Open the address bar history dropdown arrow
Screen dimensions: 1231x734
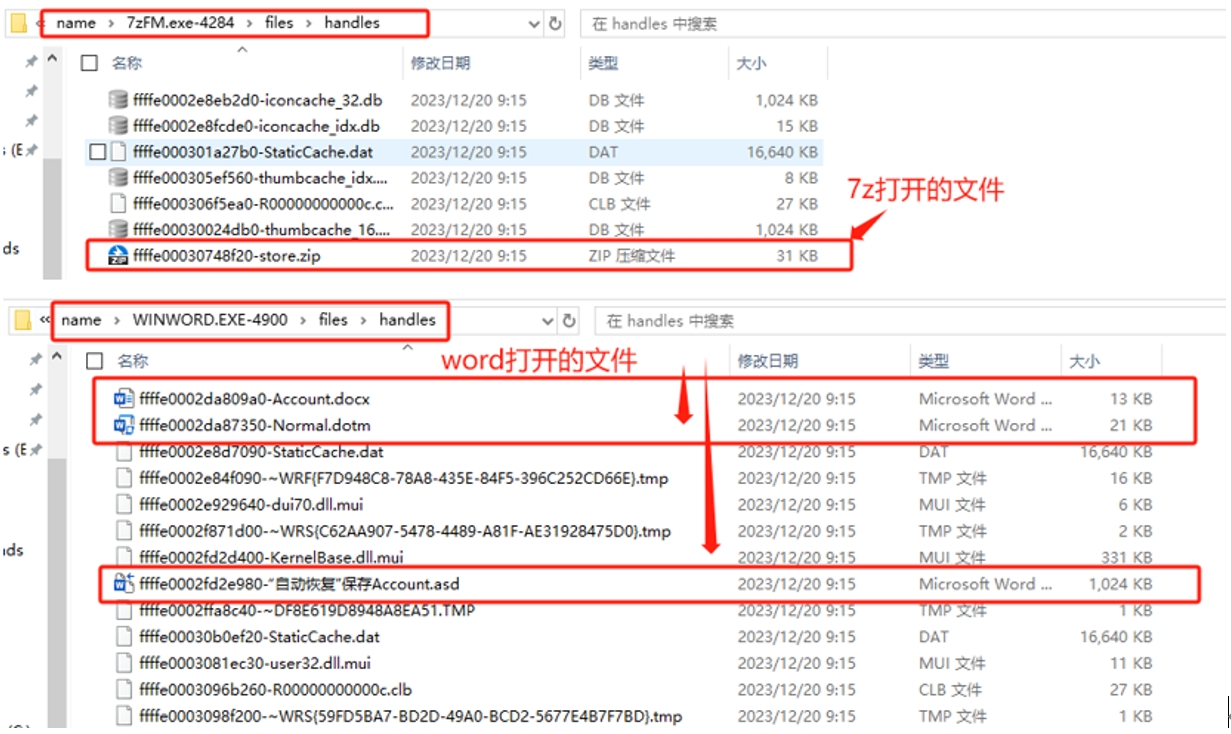[532, 19]
